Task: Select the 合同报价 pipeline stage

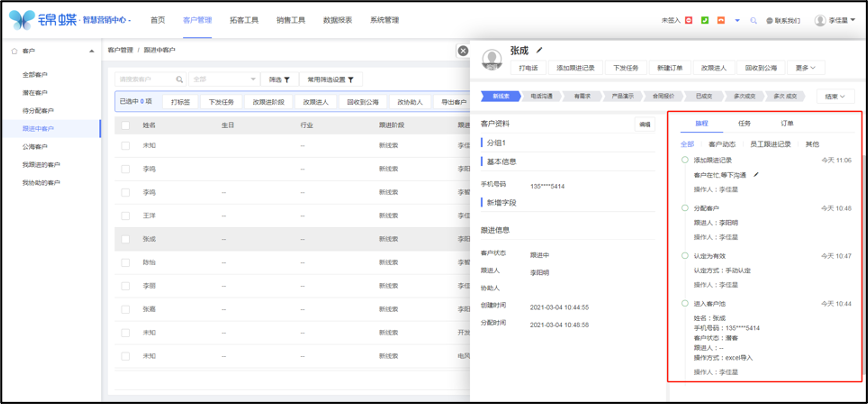Action: click(x=663, y=96)
